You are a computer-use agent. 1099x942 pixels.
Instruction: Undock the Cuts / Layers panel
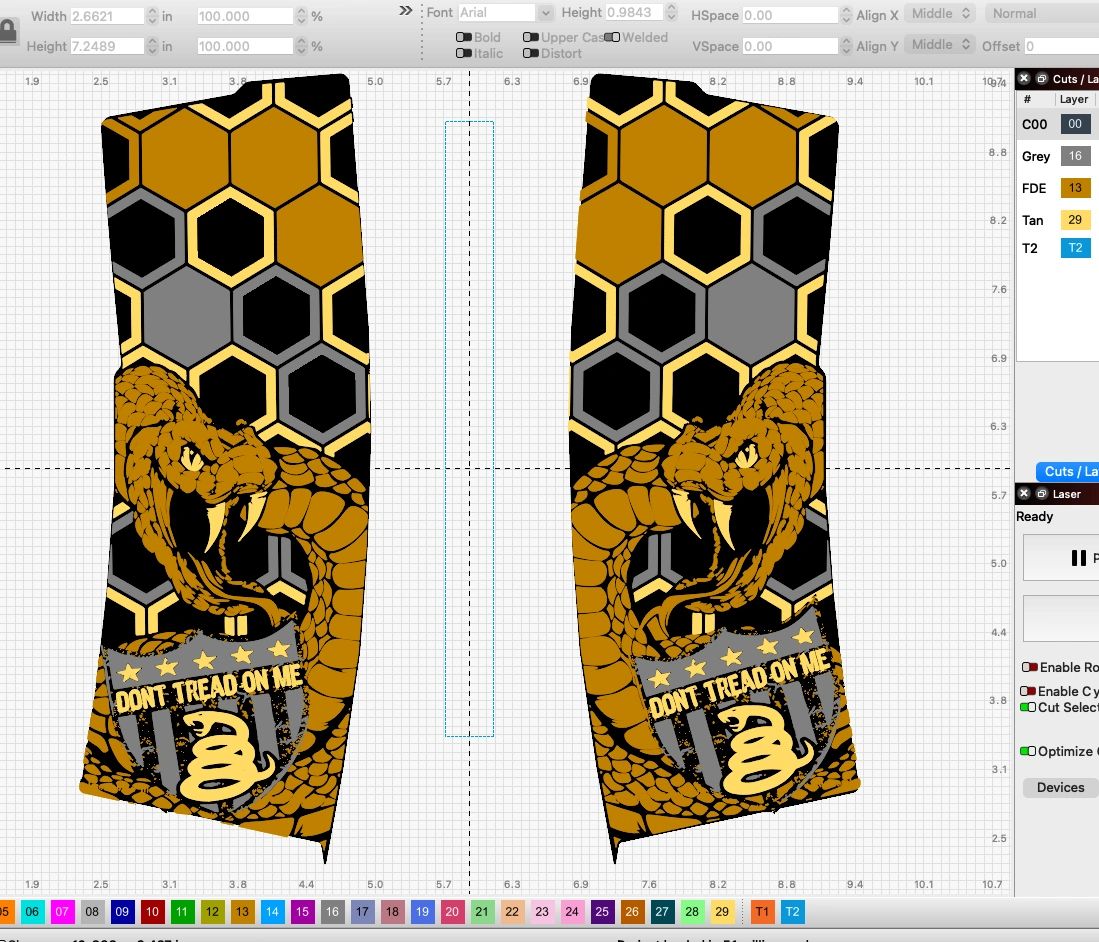click(1041, 78)
